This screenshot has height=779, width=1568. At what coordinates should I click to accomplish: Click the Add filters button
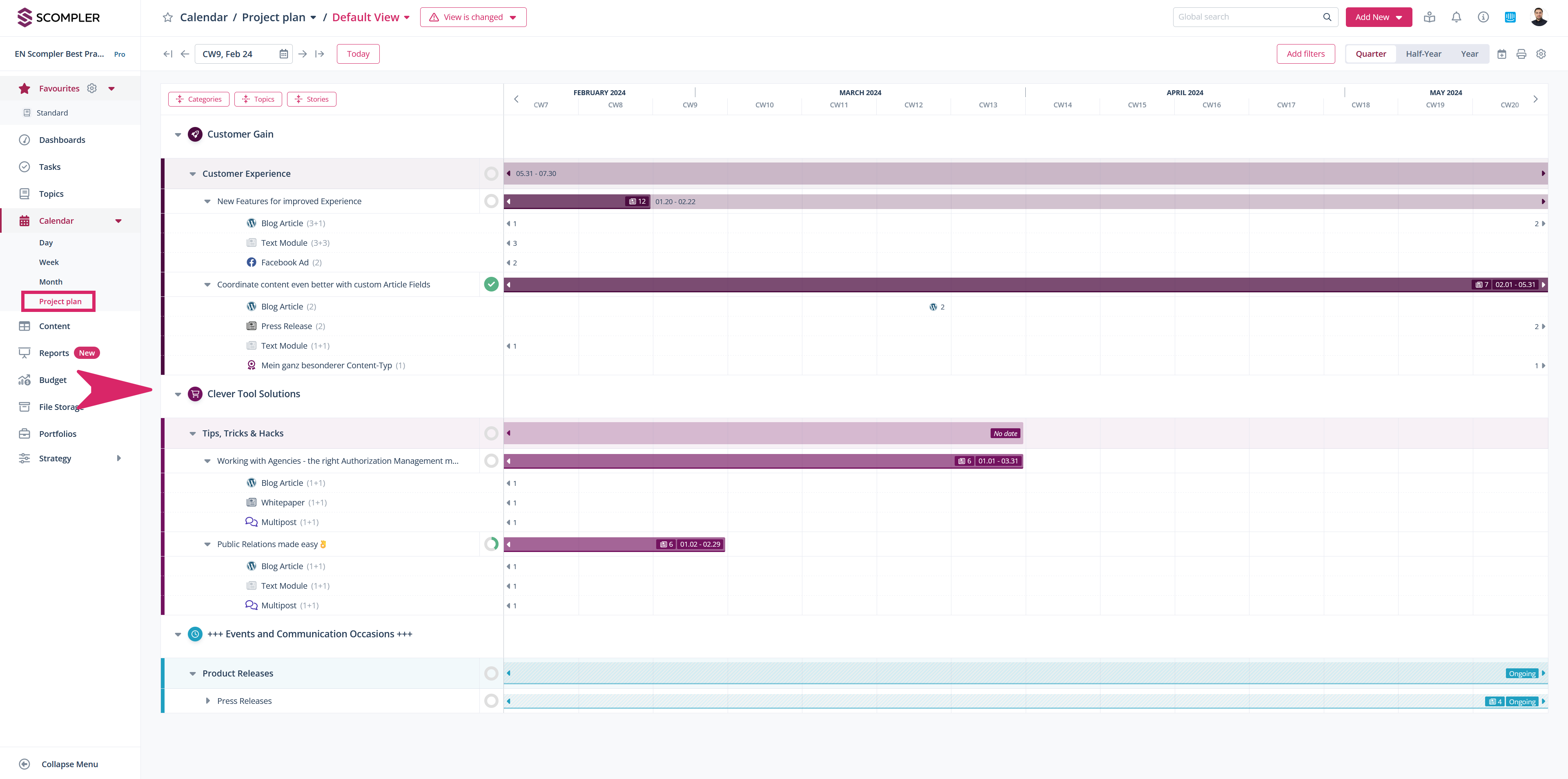click(x=1305, y=54)
